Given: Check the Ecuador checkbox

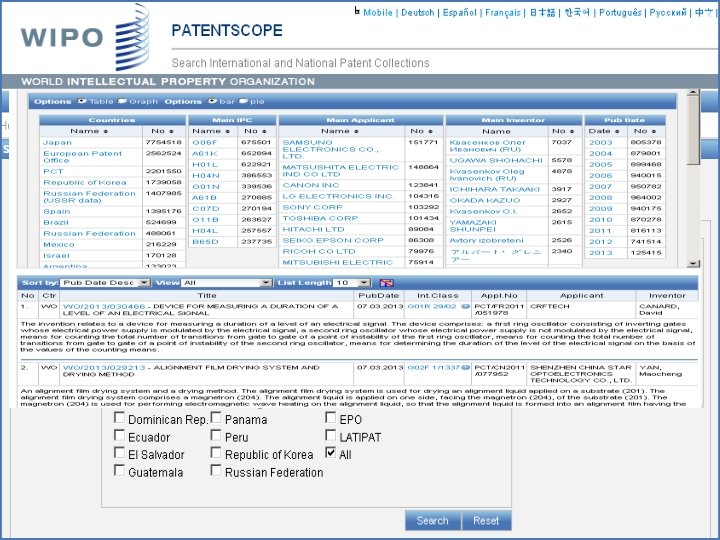Looking at the screenshot, I should 119,435.
